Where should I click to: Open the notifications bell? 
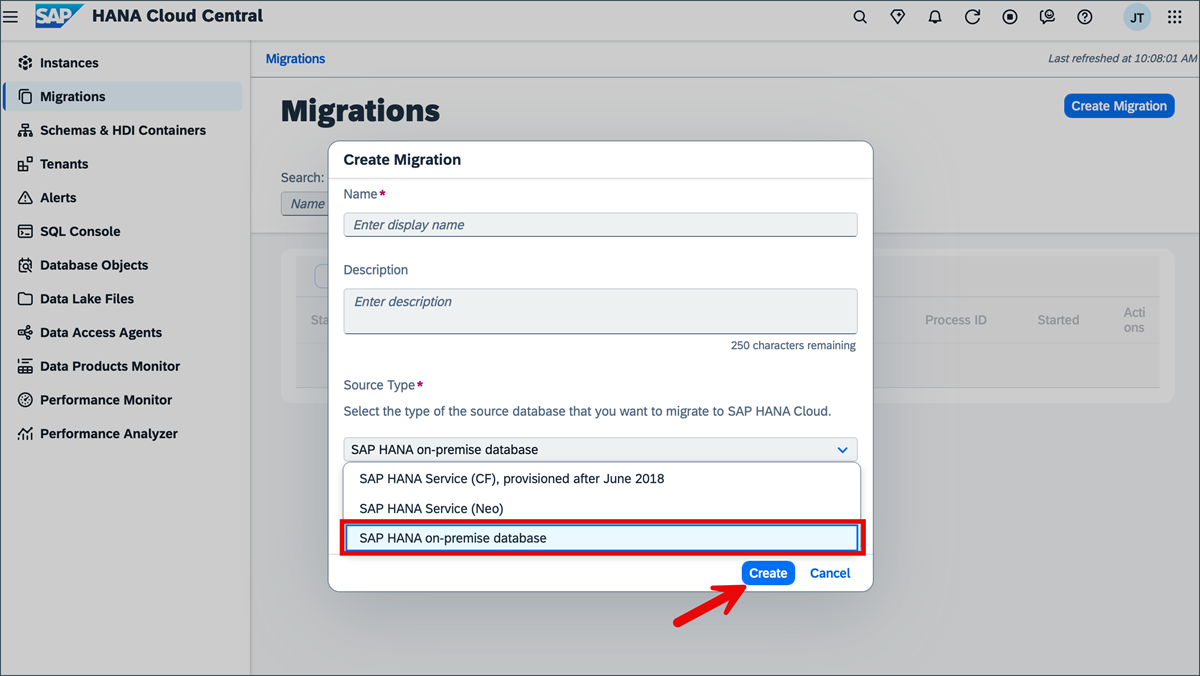point(935,17)
